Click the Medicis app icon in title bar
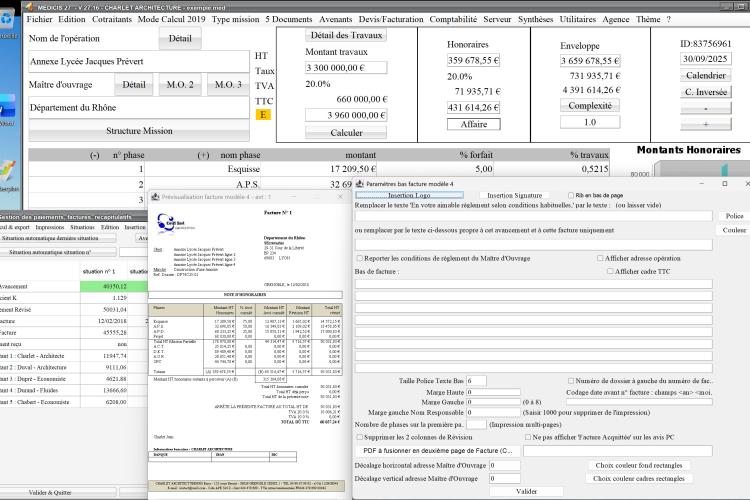The width and height of the screenshot is (750, 500). (x=29, y=7)
